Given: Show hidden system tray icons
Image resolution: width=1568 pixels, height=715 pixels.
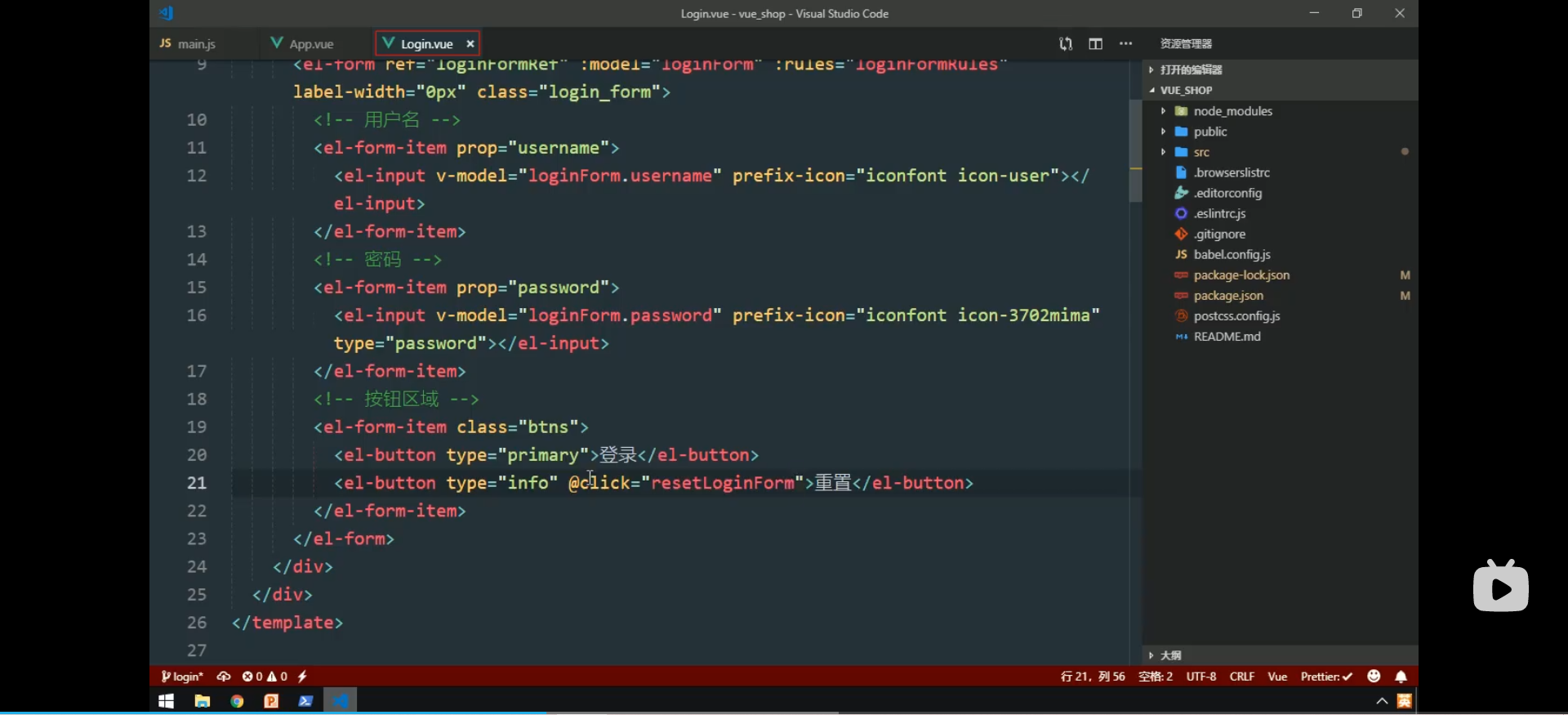Looking at the screenshot, I should (1382, 701).
